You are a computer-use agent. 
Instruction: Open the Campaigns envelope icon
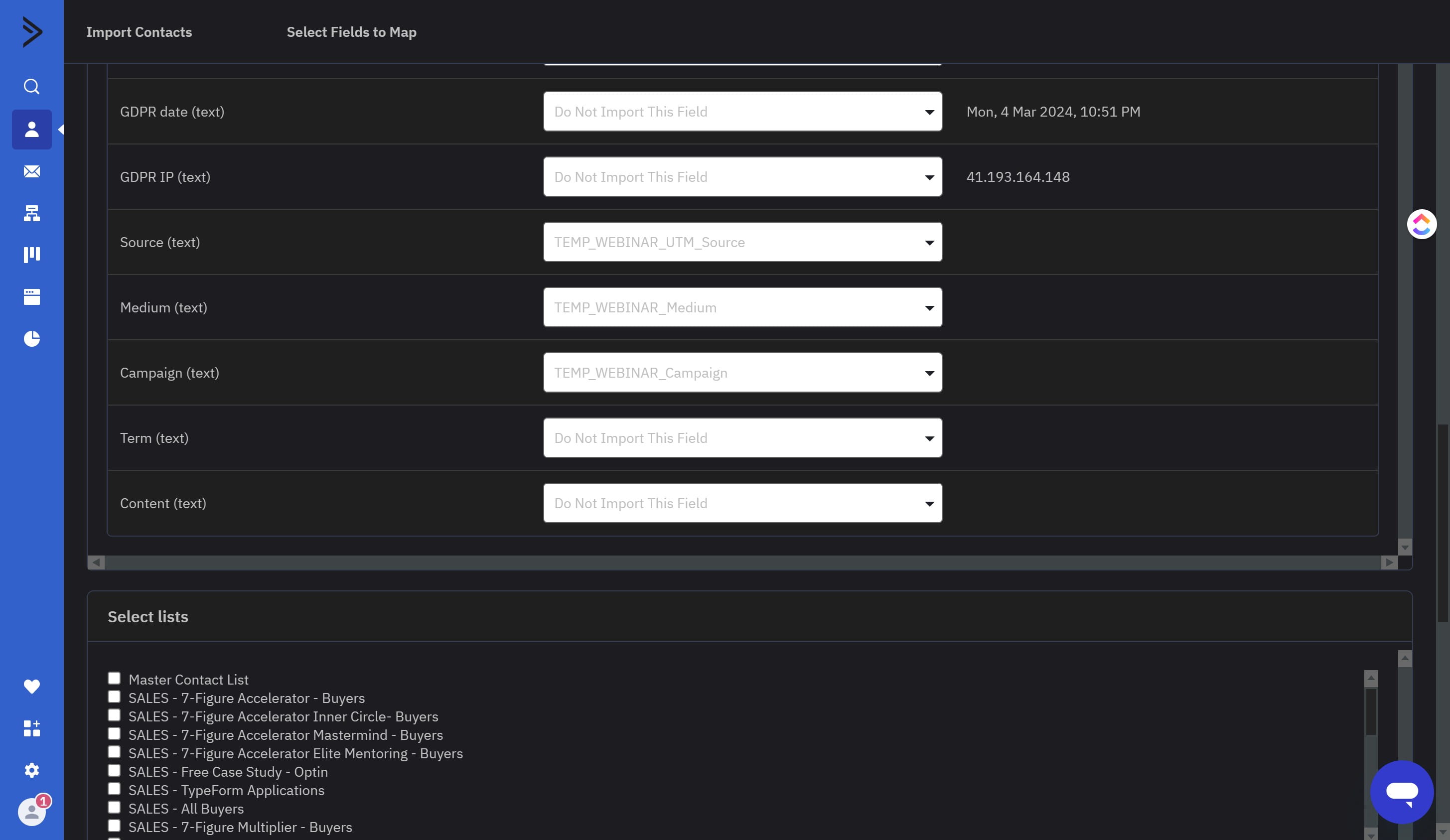coord(32,171)
